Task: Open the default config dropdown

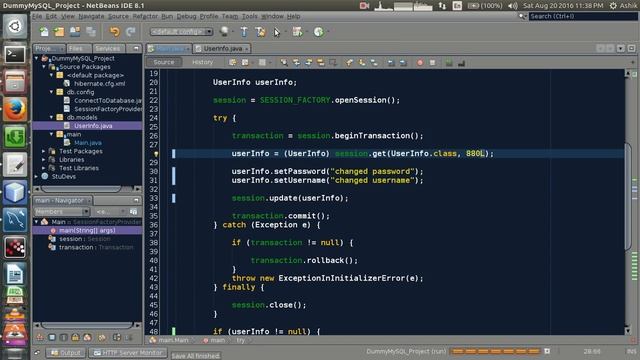Action: click(x=181, y=31)
